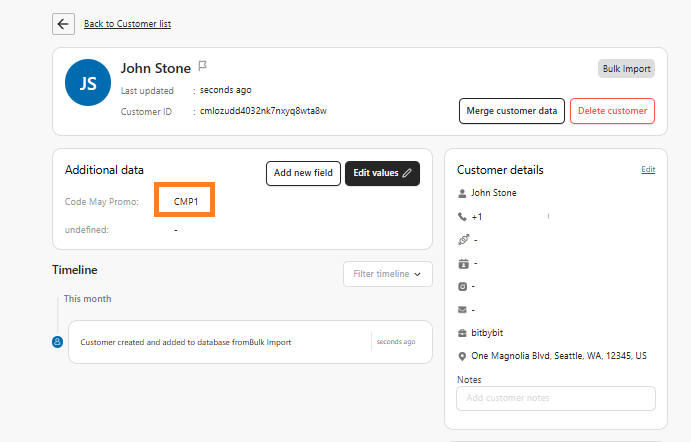The height and width of the screenshot is (442, 691).
Task: Click the Bulk Import tag
Action: (626, 69)
